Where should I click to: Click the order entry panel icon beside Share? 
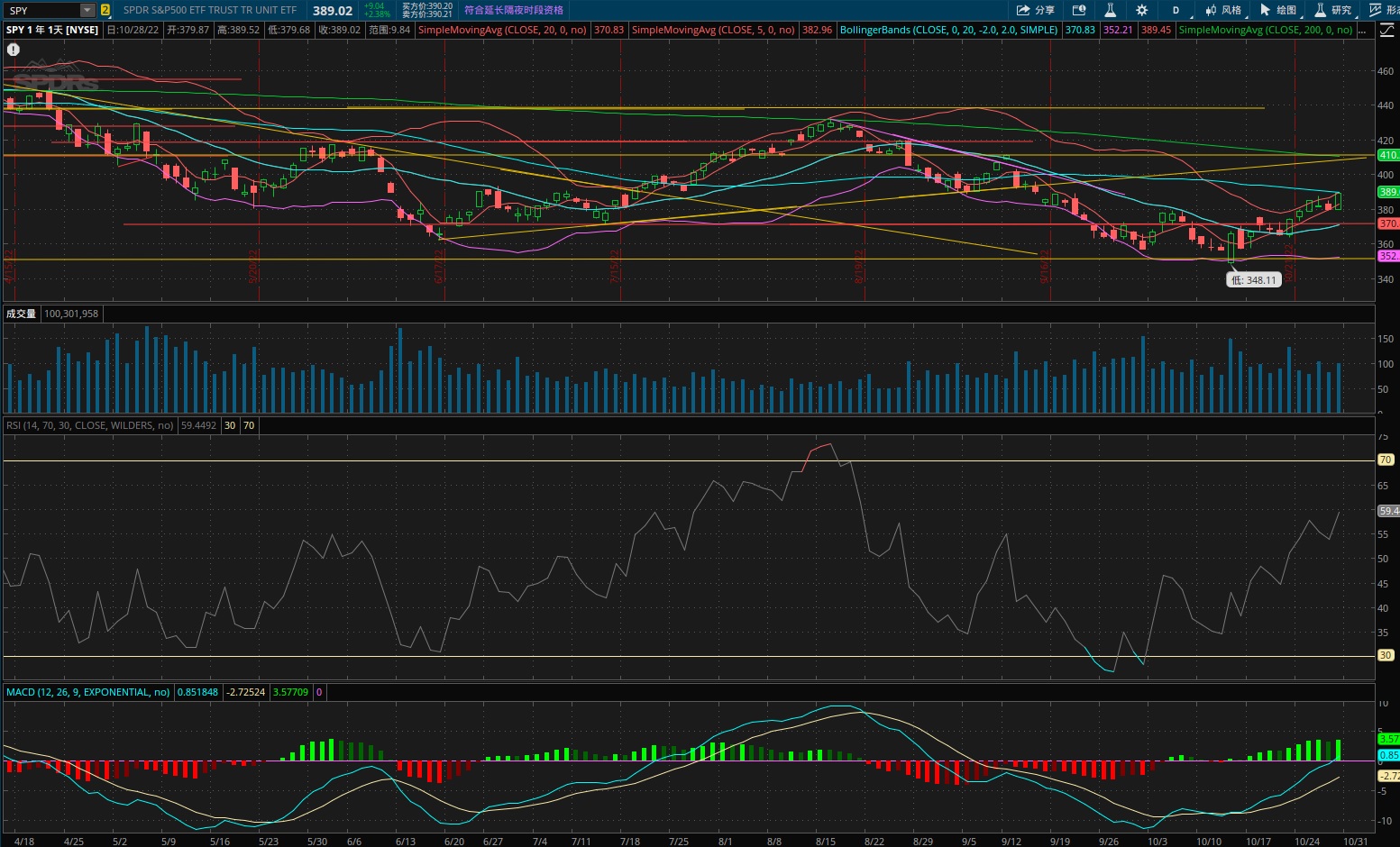(1079, 11)
